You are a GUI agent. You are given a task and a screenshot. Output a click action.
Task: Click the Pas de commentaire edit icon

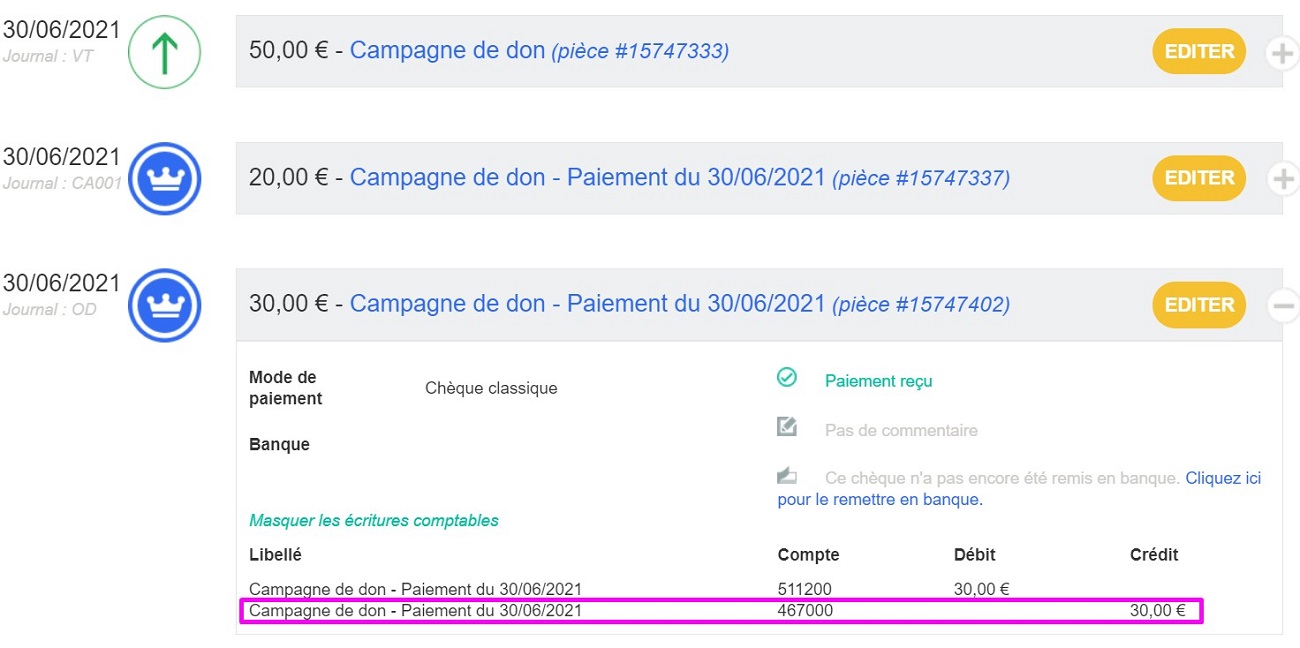tap(787, 427)
